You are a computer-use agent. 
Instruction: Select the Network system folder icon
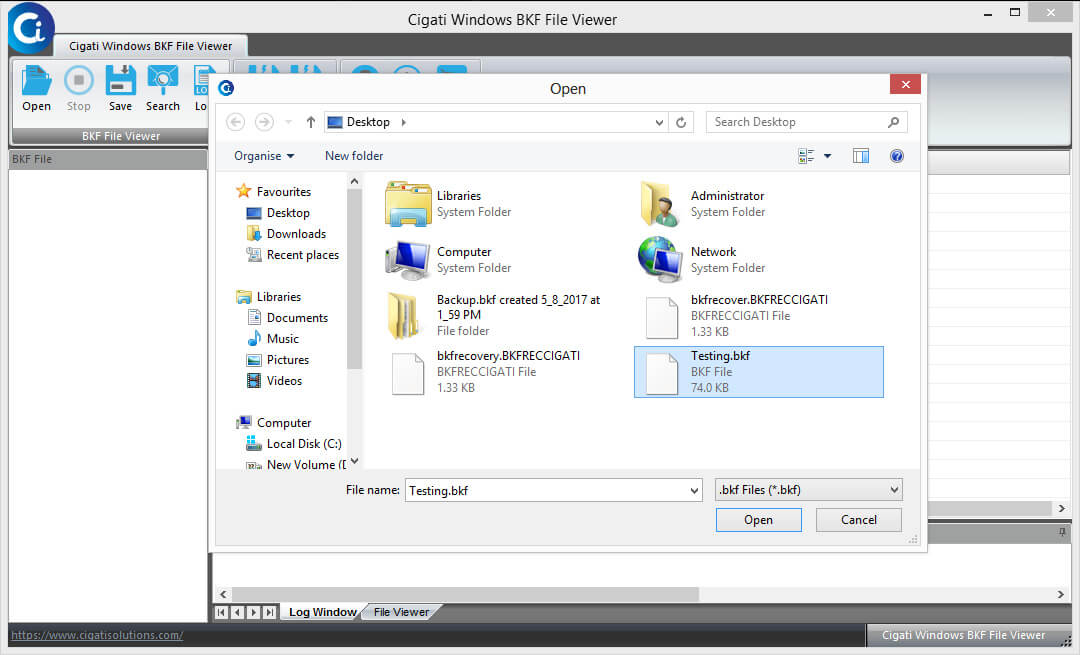coord(659,260)
